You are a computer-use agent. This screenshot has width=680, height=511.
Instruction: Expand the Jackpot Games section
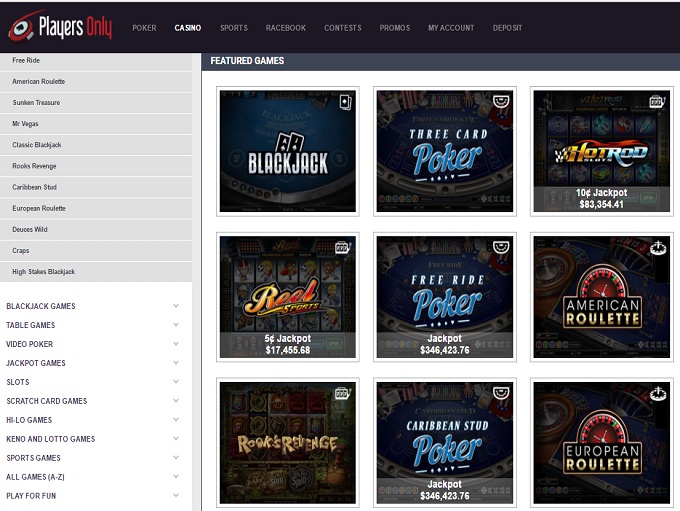coord(176,363)
